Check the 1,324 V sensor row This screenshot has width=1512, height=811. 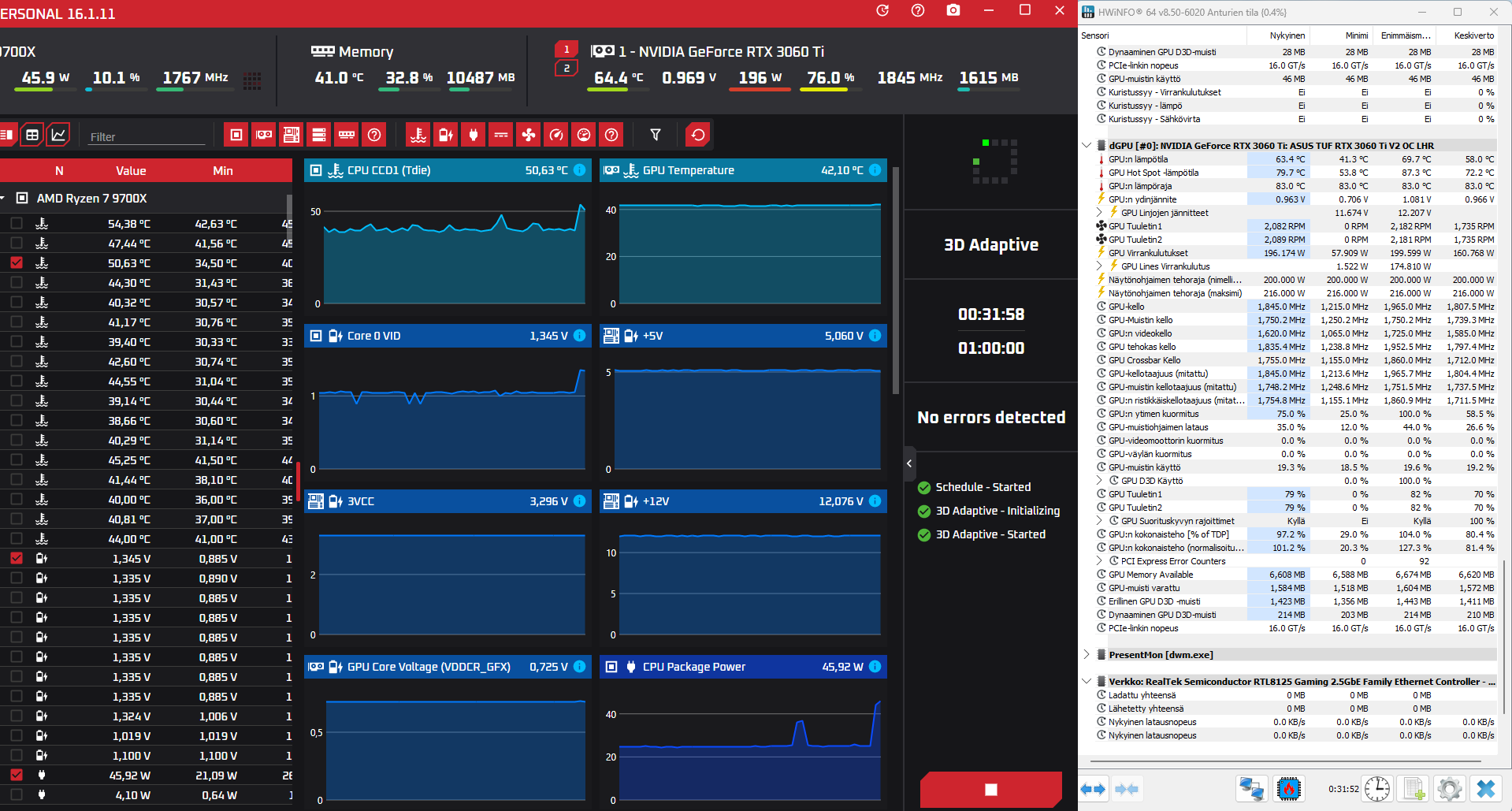point(17,716)
